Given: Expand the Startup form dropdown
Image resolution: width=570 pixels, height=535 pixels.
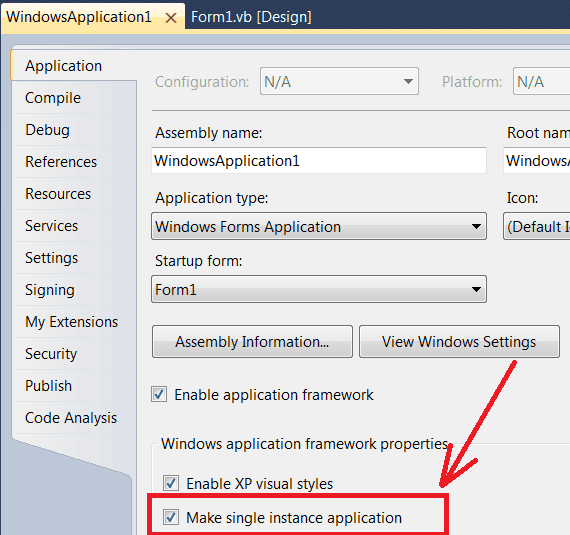Looking at the screenshot, I should (319, 289).
